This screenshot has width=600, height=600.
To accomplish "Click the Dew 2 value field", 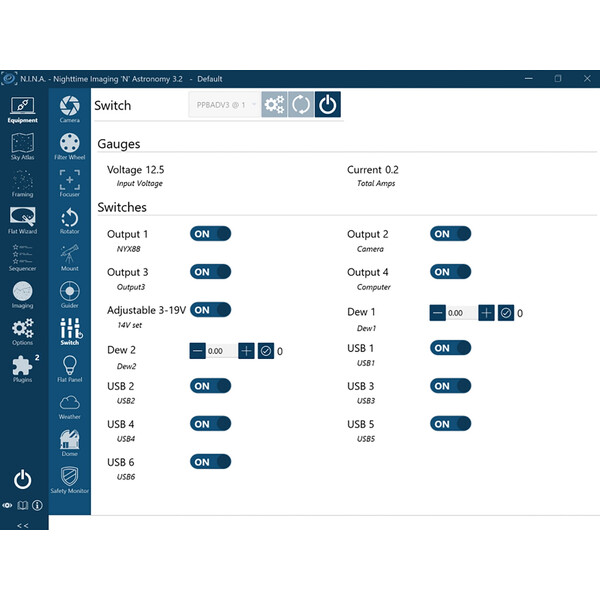I will pyautogui.click(x=222, y=351).
